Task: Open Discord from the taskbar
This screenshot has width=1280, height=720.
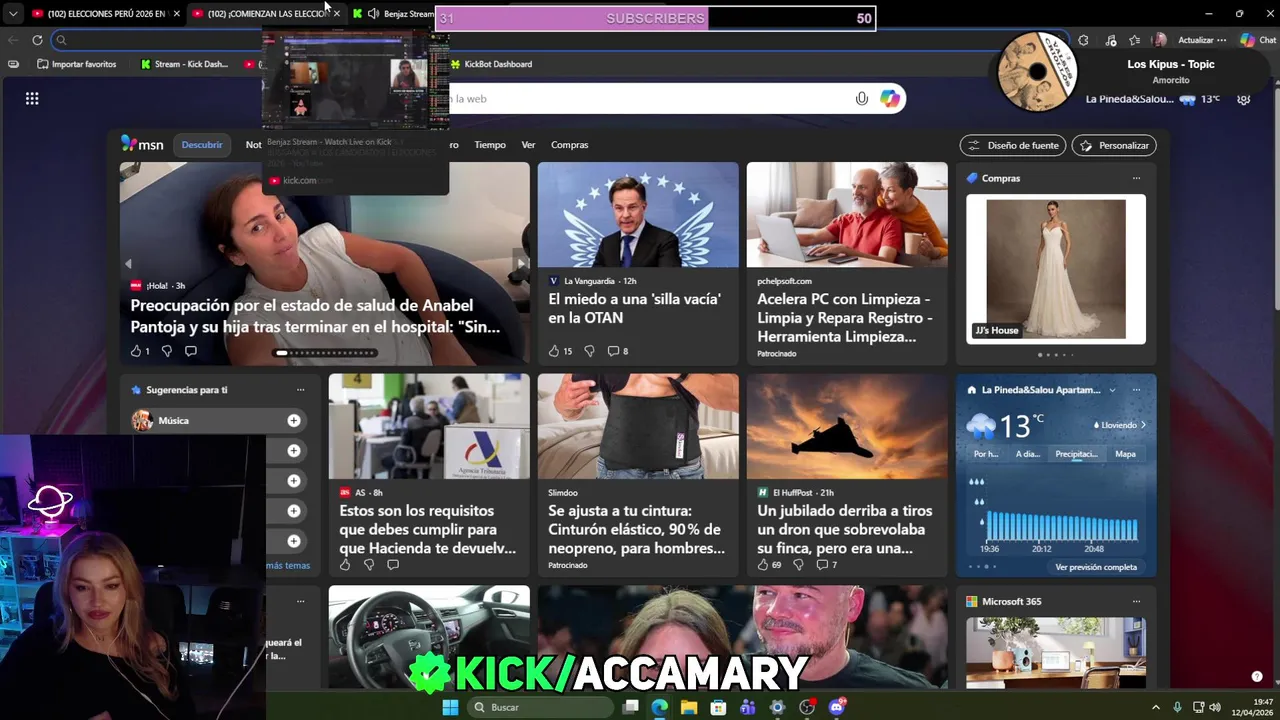Action: pos(837,707)
